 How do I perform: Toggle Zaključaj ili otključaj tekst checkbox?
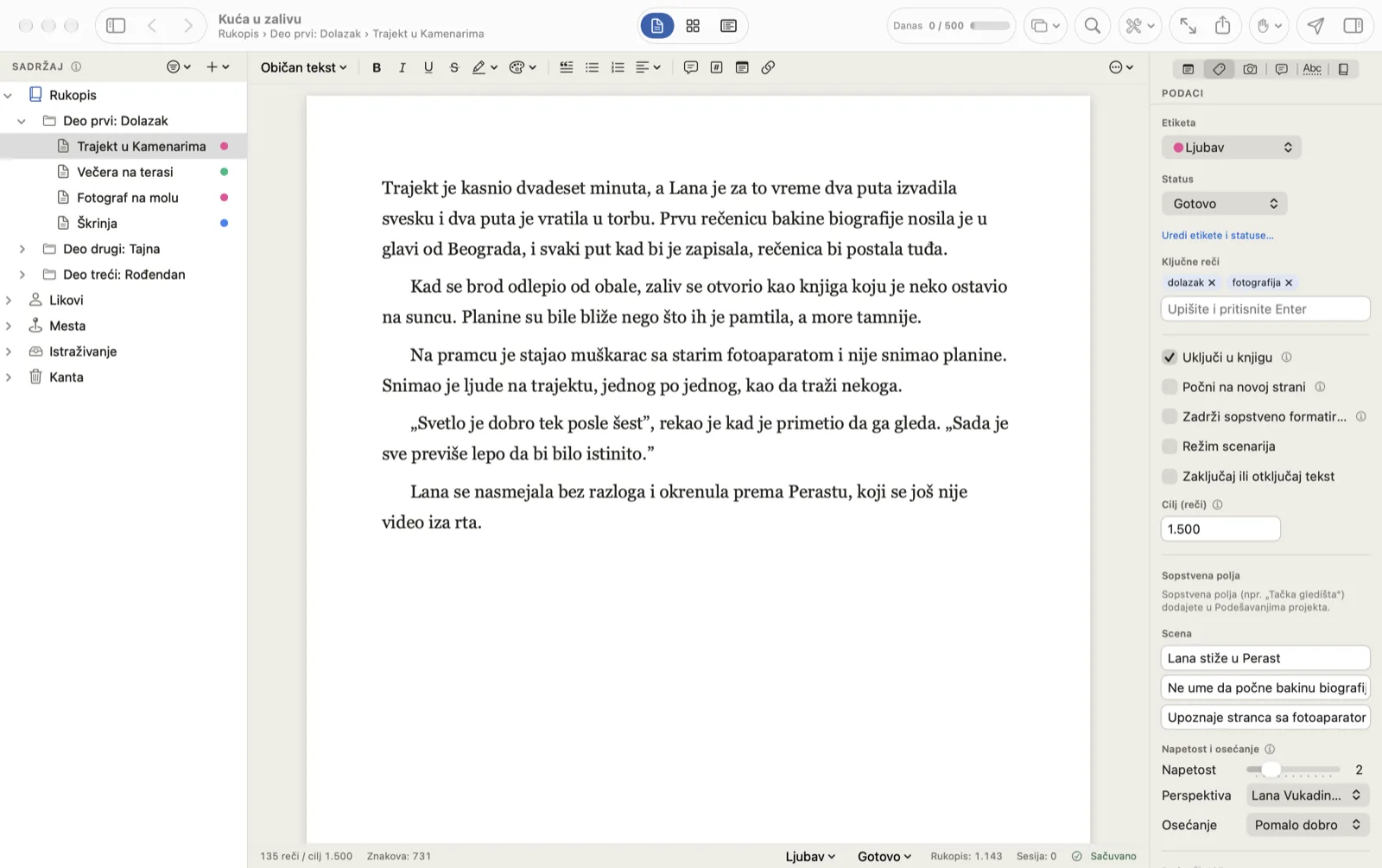point(1170,476)
